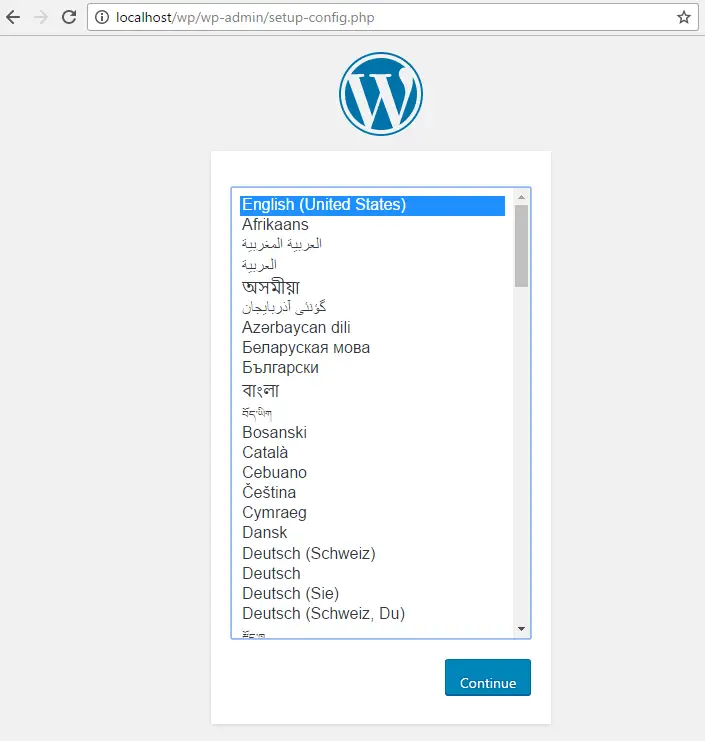Select Dansk language
The height and width of the screenshot is (741, 705).
(372, 533)
